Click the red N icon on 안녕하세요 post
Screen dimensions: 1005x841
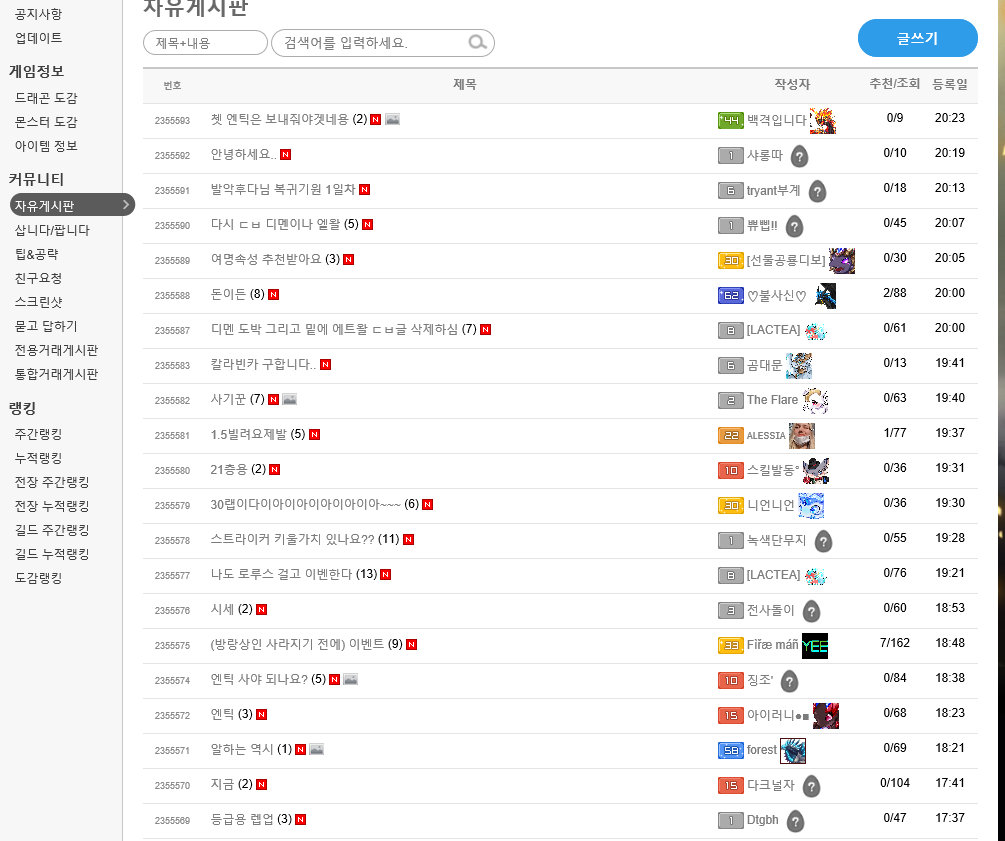285,155
